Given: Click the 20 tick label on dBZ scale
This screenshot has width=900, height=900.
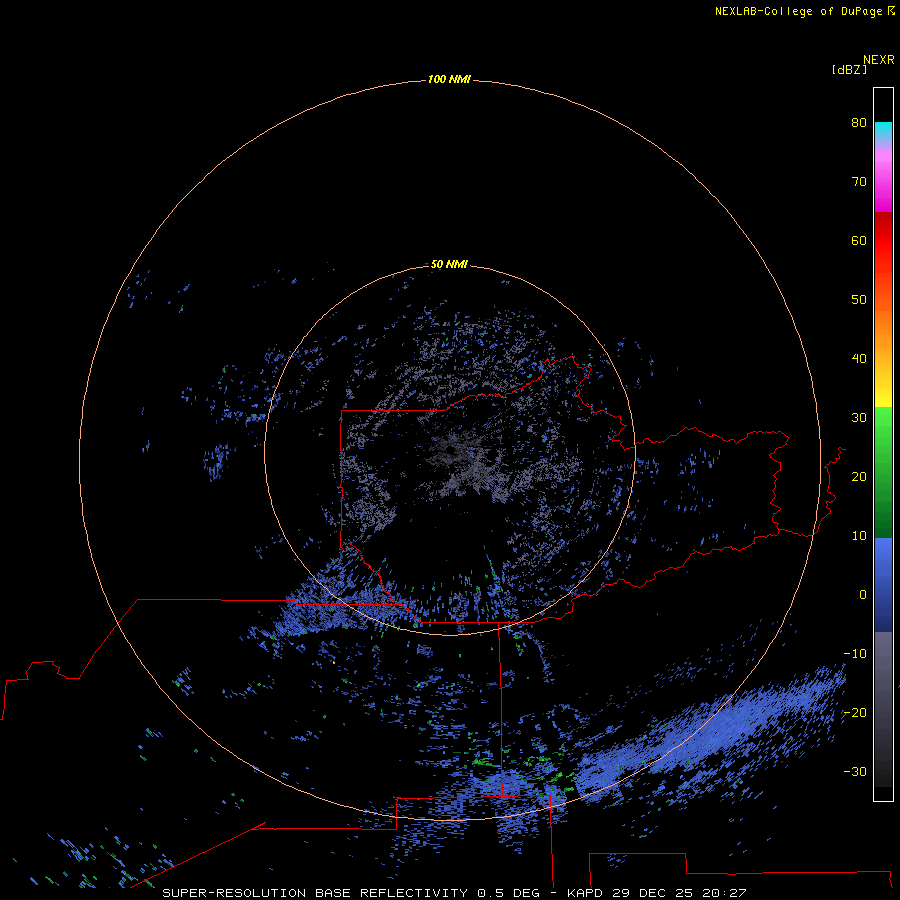Looking at the screenshot, I should (x=859, y=477).
